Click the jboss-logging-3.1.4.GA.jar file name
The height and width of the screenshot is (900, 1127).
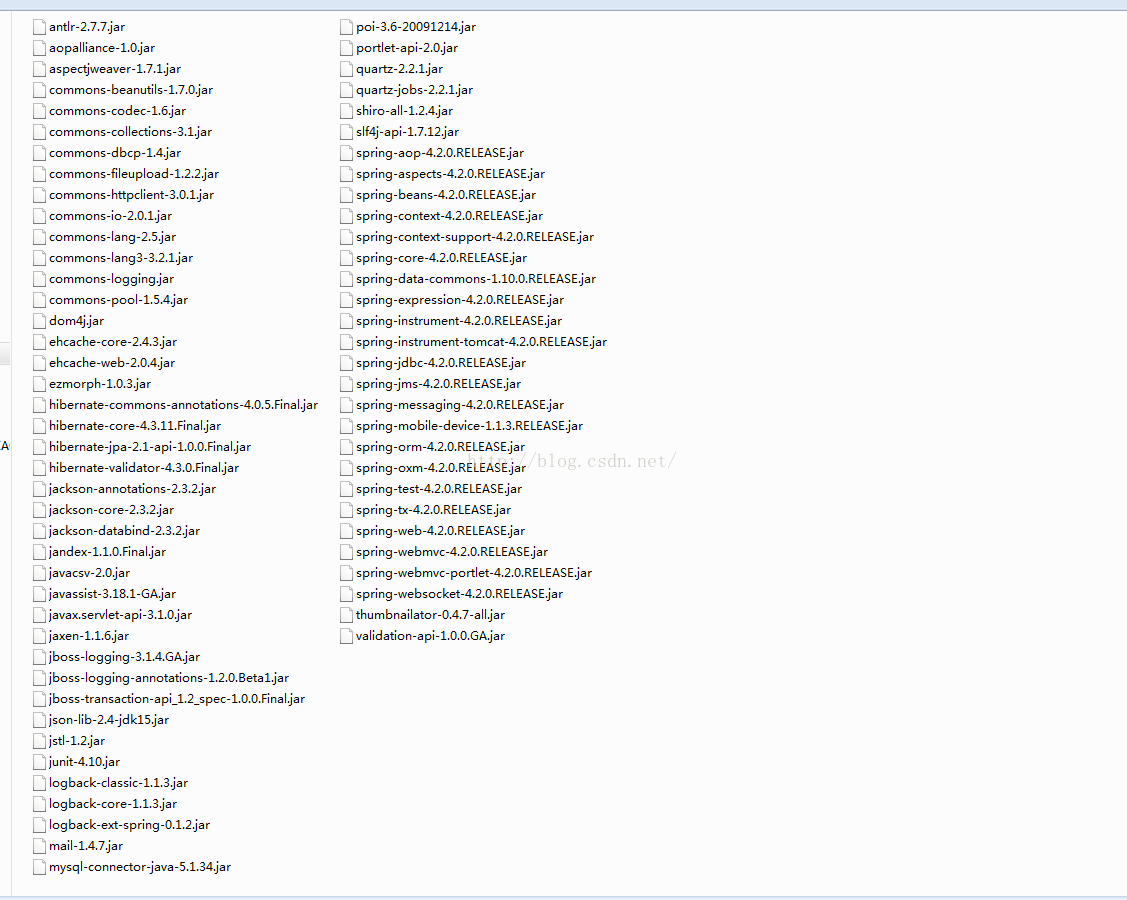click(x=124, y=657)
